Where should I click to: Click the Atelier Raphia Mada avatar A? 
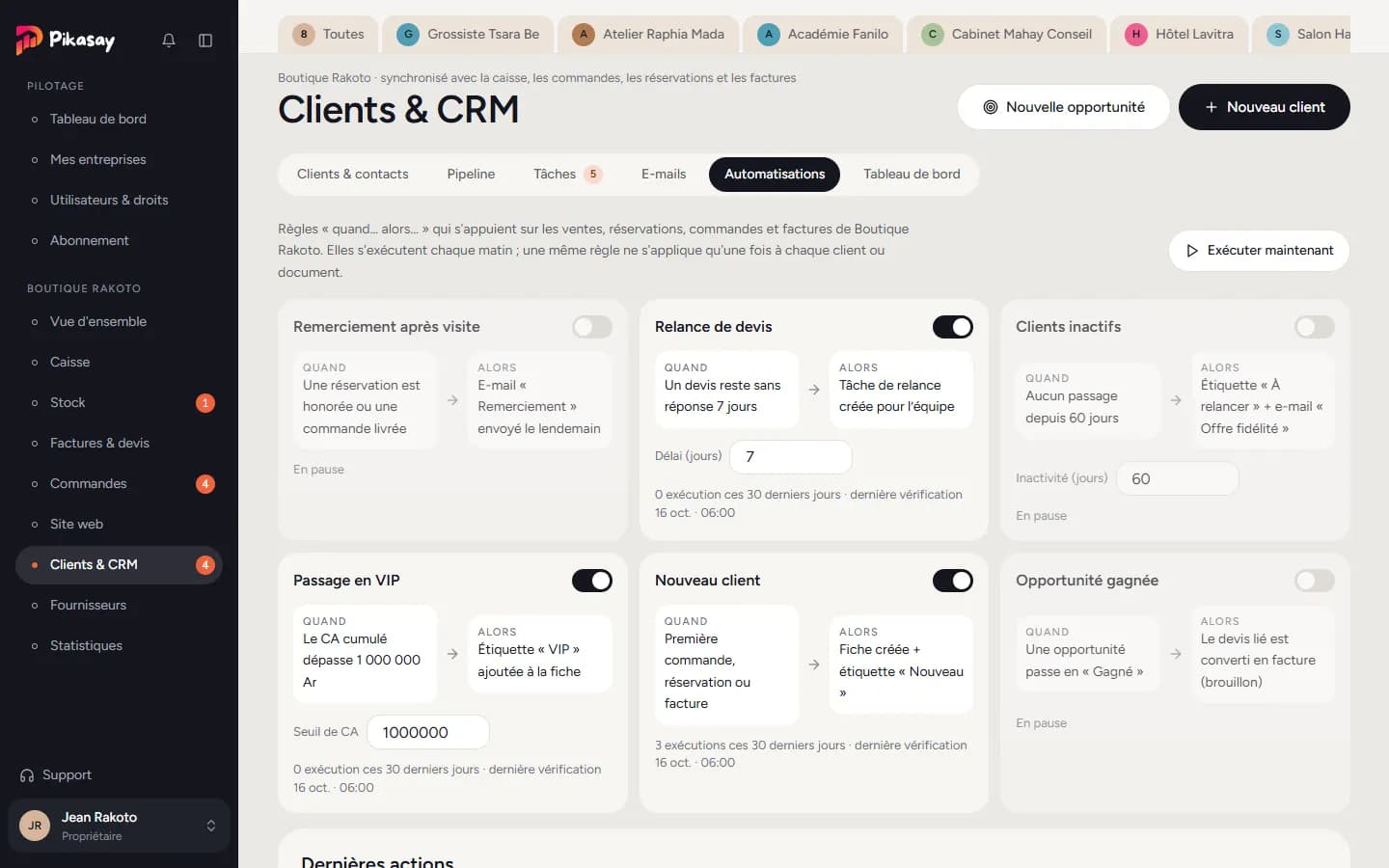(584, 35)
